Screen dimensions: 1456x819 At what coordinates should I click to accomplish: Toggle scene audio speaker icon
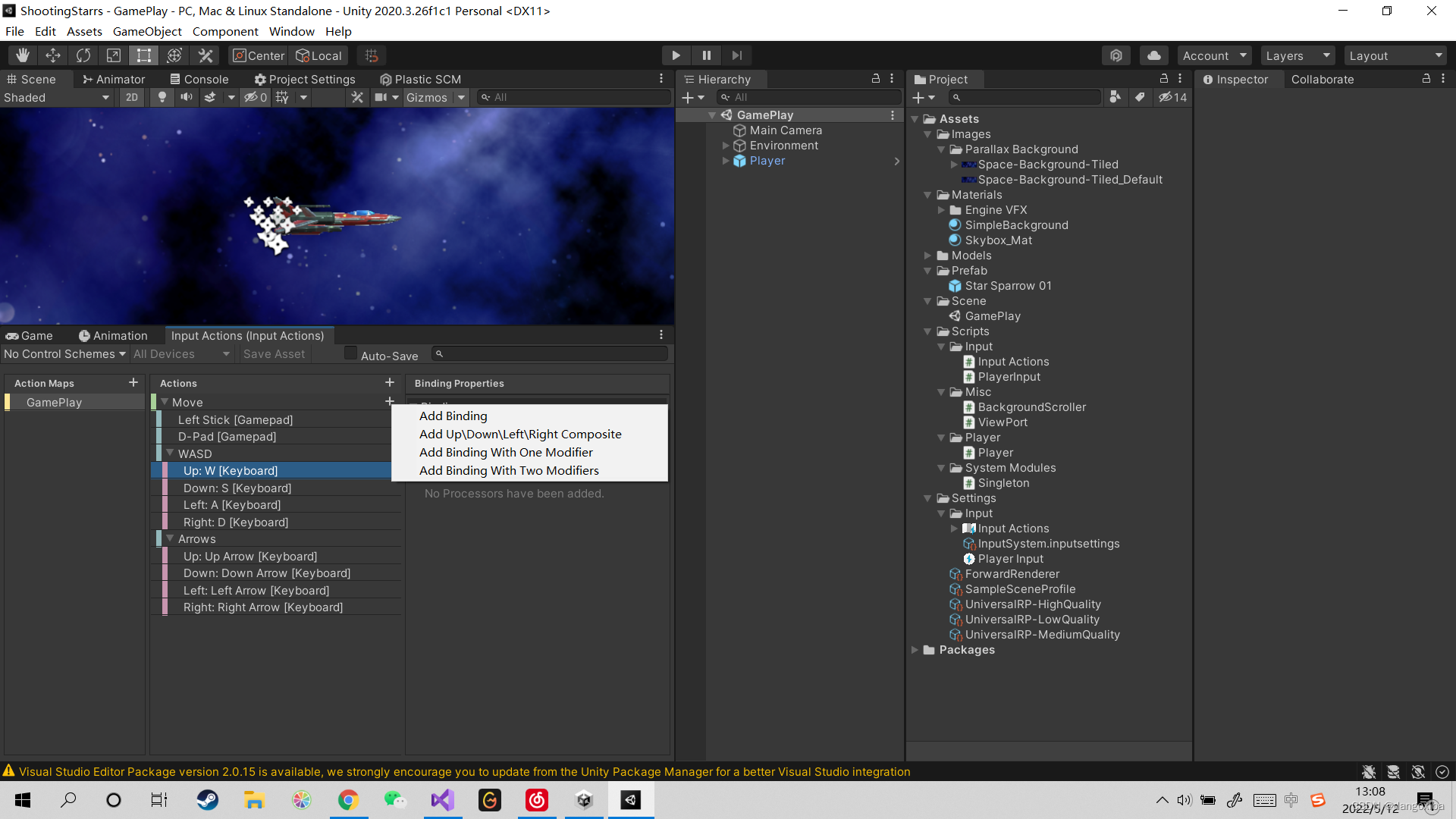pos(186,97)
